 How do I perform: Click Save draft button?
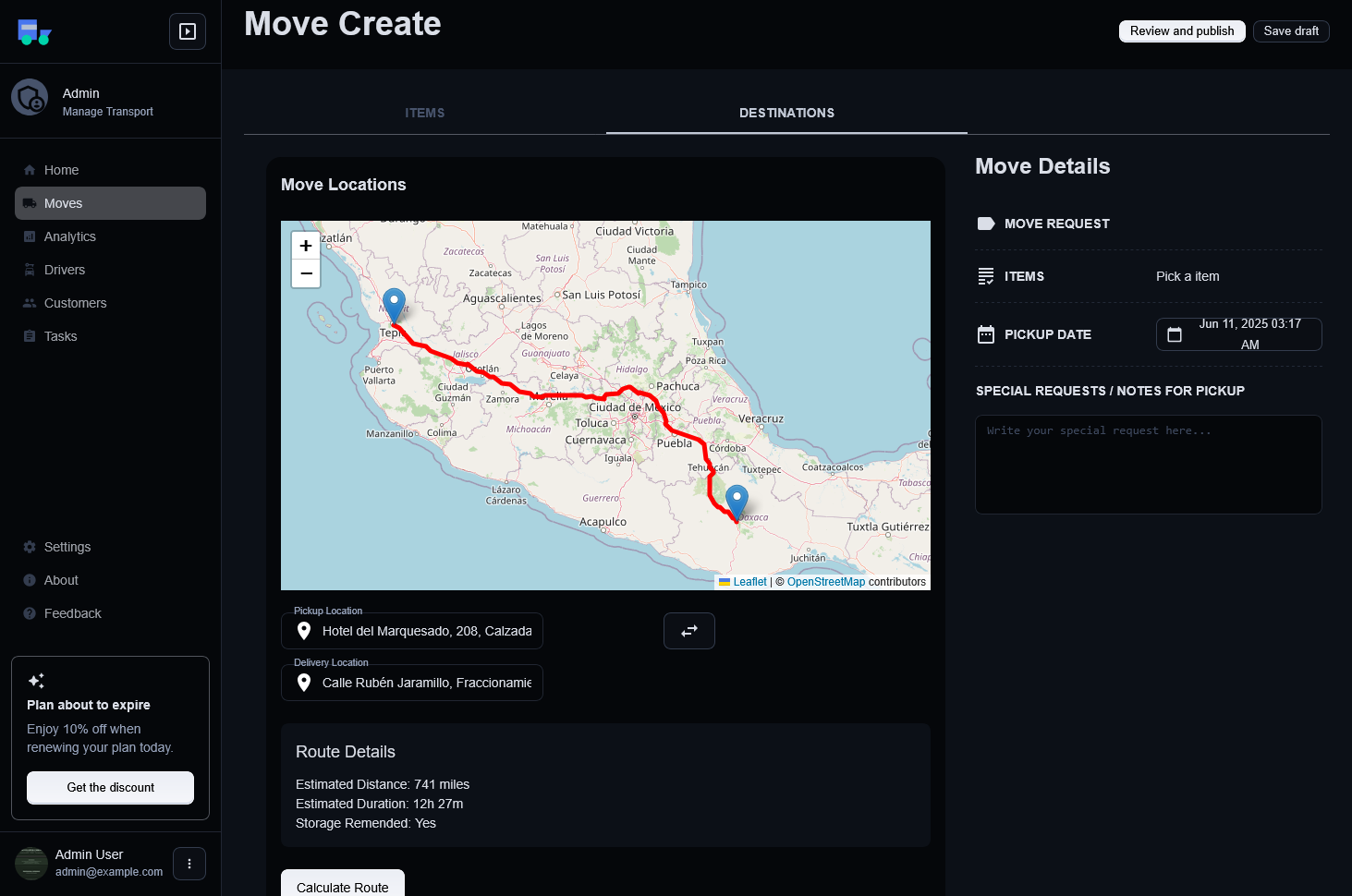pos(1291,31)
